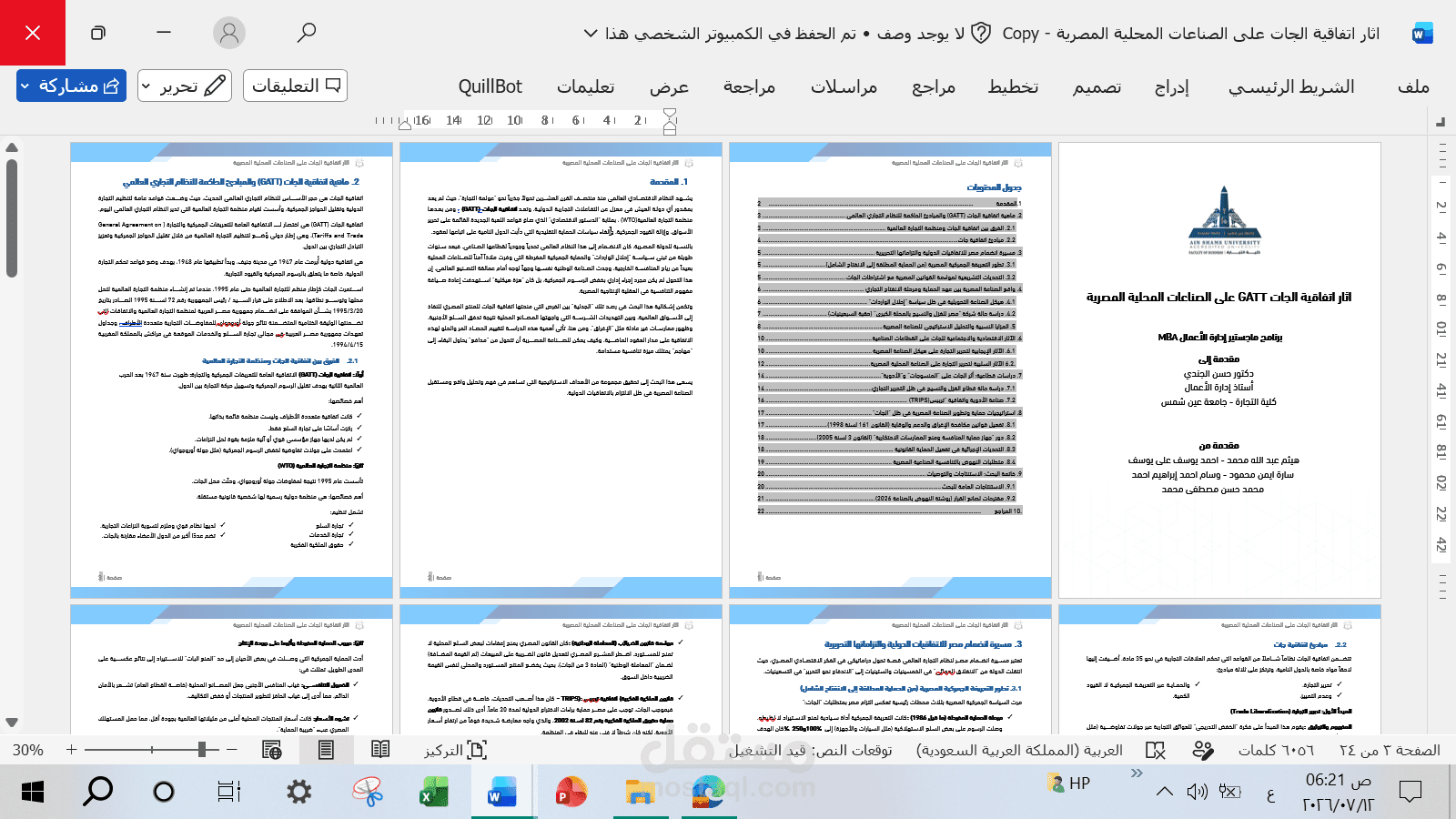Switch to the مراجعة Review tab
This screenshot has width=1456, height=819.
[749, 86]
